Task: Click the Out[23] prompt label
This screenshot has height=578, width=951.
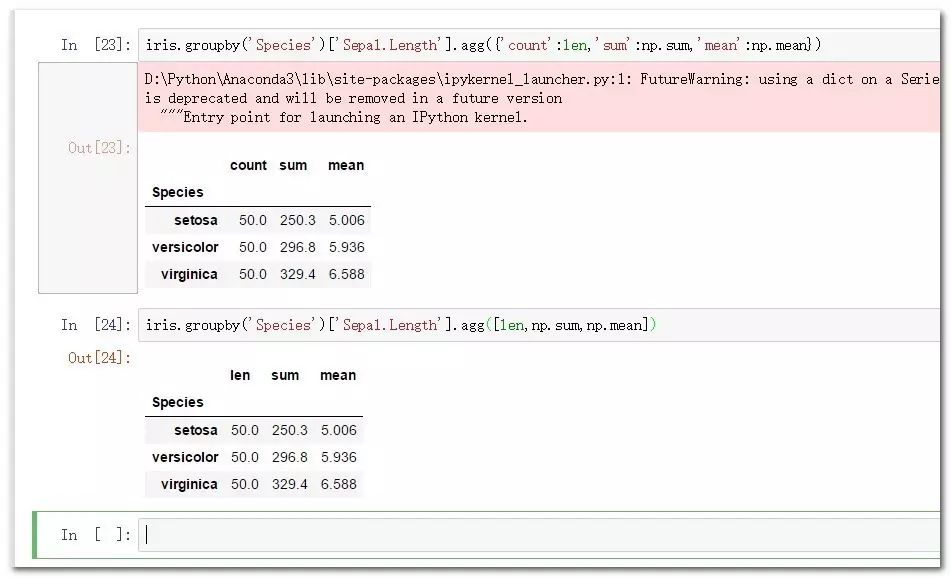Action: tap(99, 148)
